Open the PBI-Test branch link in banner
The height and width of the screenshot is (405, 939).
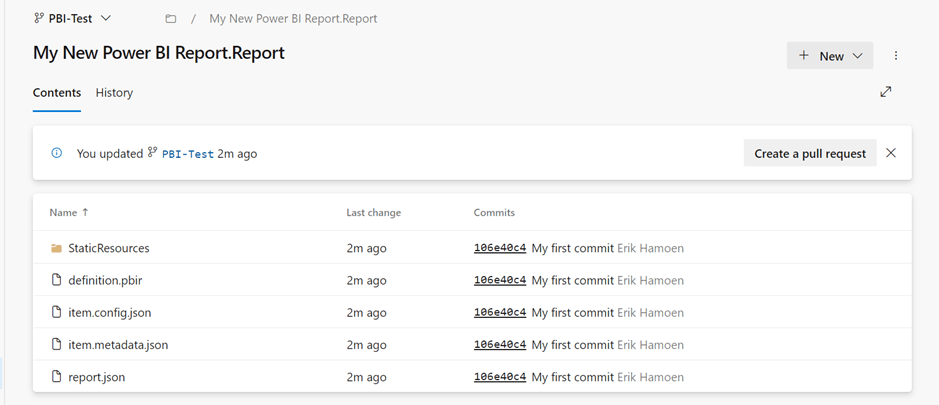click(x=187, y=154)
